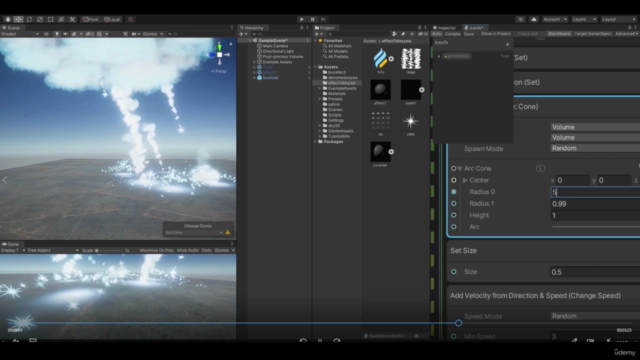
Task: Select the Move tool
Action: [18, 19]
